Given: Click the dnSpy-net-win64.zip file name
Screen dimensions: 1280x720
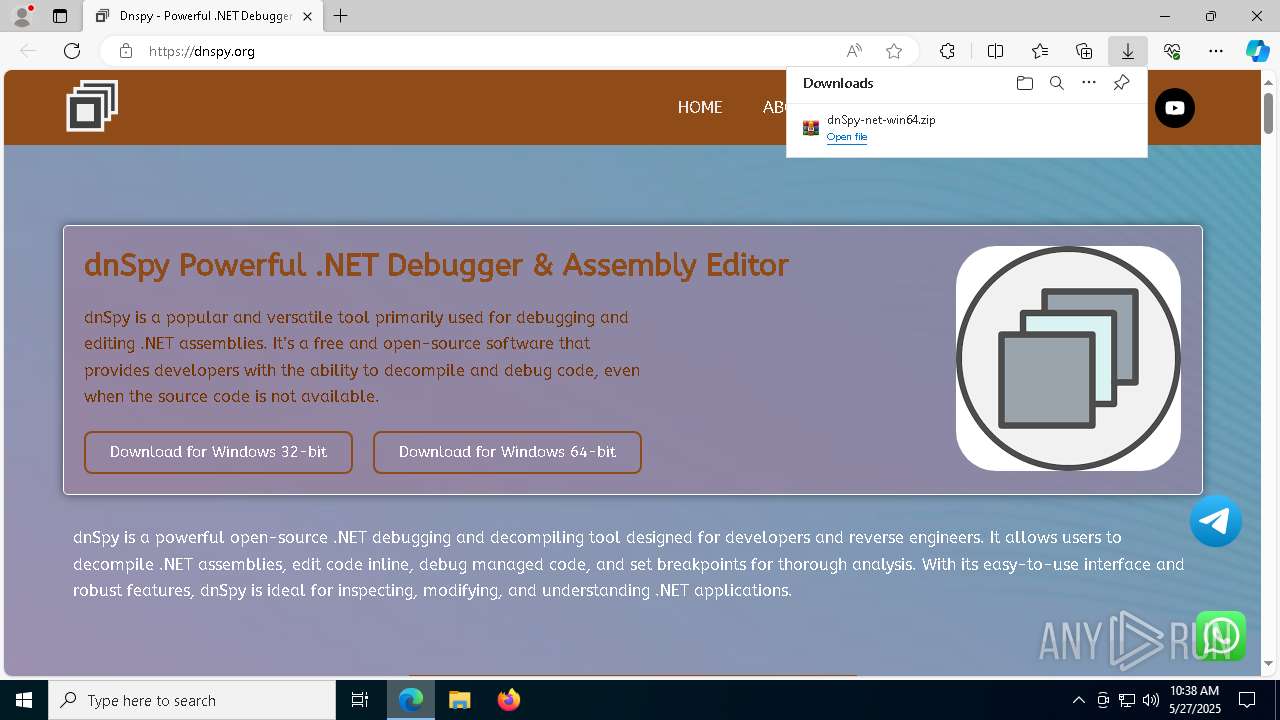Looking at the screenshot, I should pos(881,120).
